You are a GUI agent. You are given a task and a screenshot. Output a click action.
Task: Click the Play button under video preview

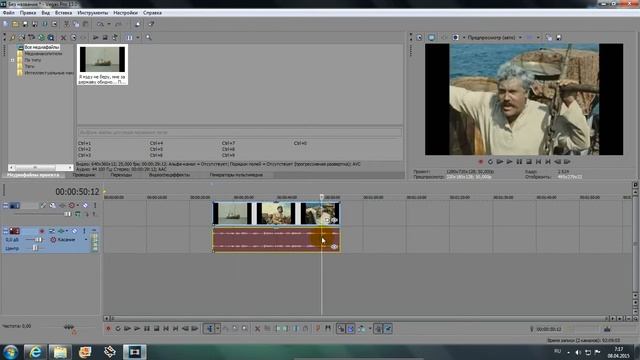click(x=509, y=162)
